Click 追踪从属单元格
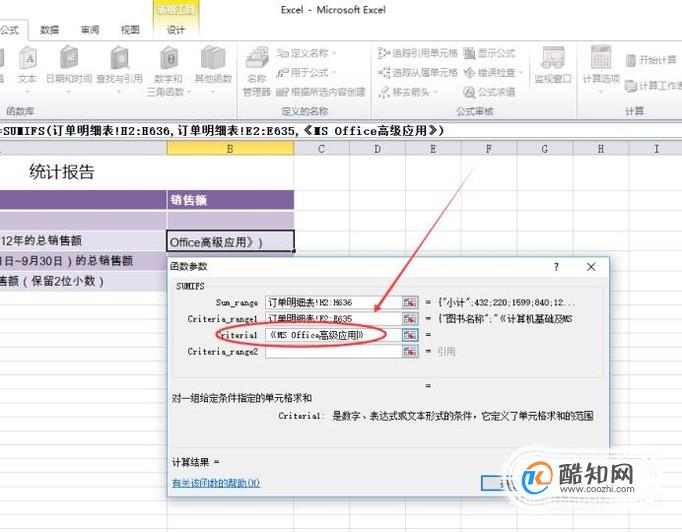The width and height of the screenshot is (682, 532). [x=418, y=72]
